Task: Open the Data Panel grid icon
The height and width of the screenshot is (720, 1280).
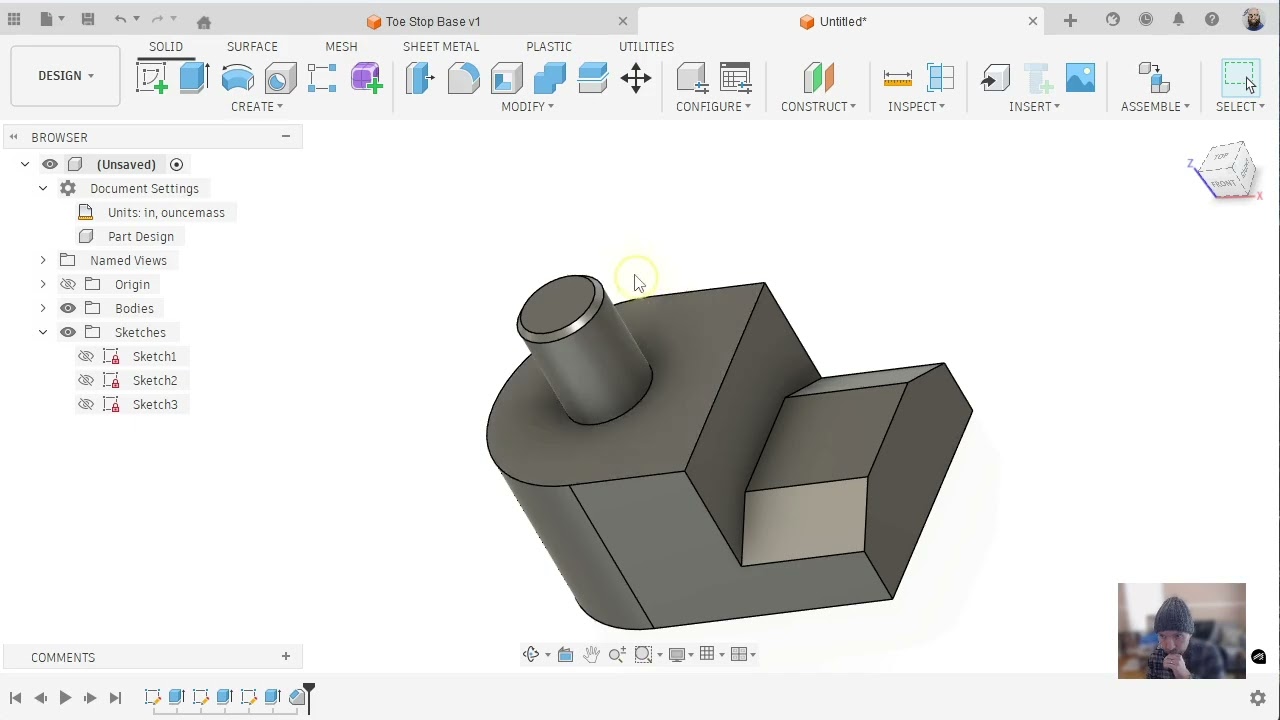Action: click(14, 20)
